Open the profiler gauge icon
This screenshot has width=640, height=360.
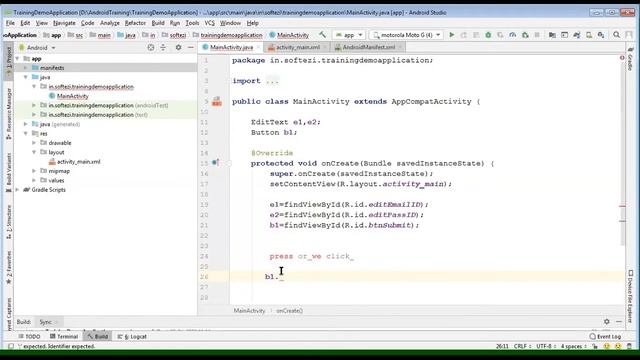click(513, 35)
